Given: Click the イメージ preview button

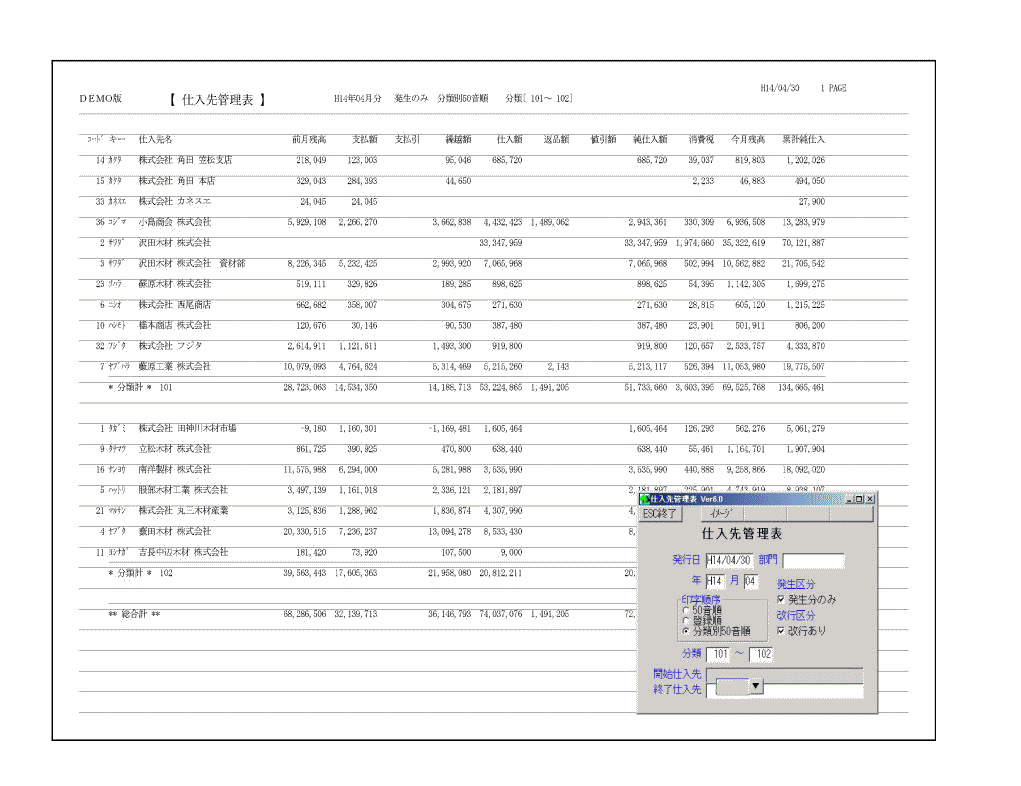Looking at the screenshot, I should point(721,514).
